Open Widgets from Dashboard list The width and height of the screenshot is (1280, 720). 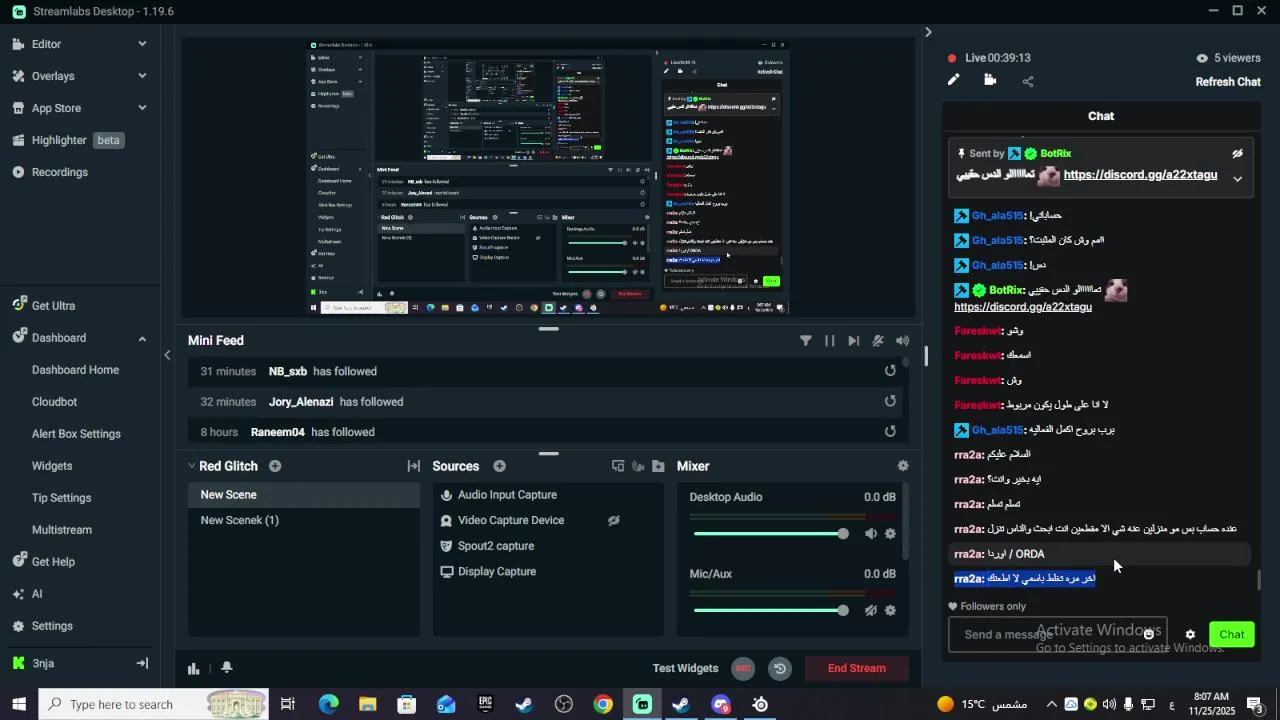pyautogui.click(x=52, y=466)
